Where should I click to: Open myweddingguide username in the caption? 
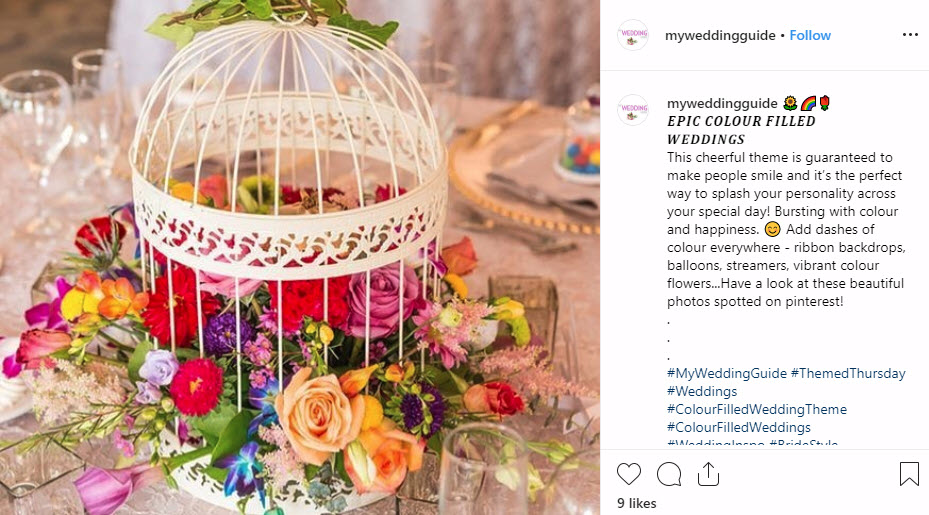(722, 104)
